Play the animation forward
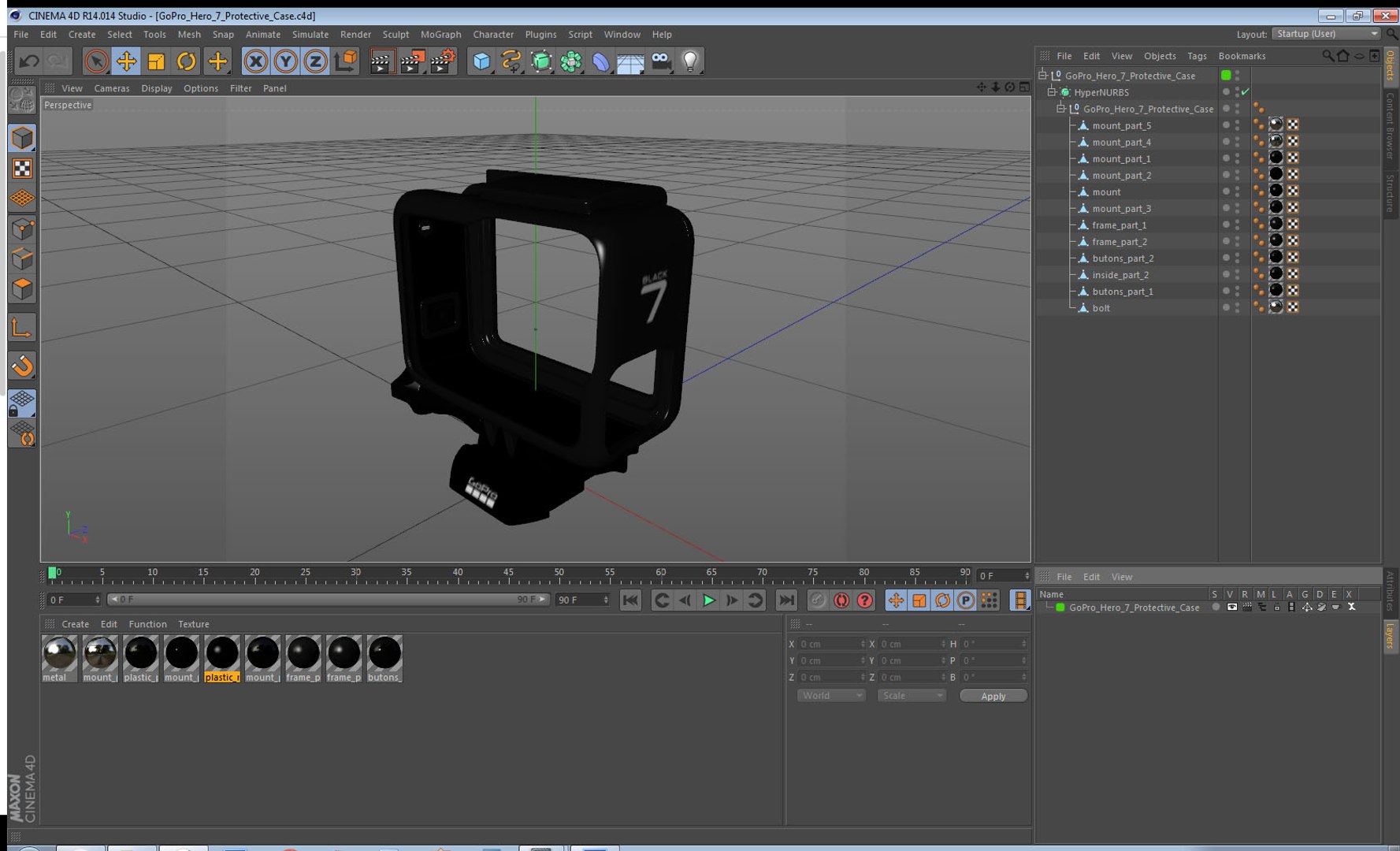The width and height of the screenshot is (1400, 851). (x=708, y=600)
